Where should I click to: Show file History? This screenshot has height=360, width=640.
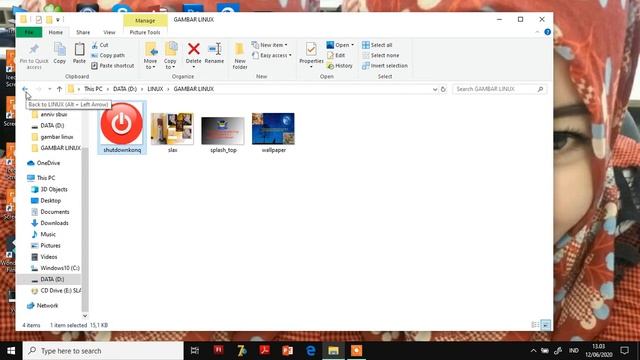click(340, 65)
